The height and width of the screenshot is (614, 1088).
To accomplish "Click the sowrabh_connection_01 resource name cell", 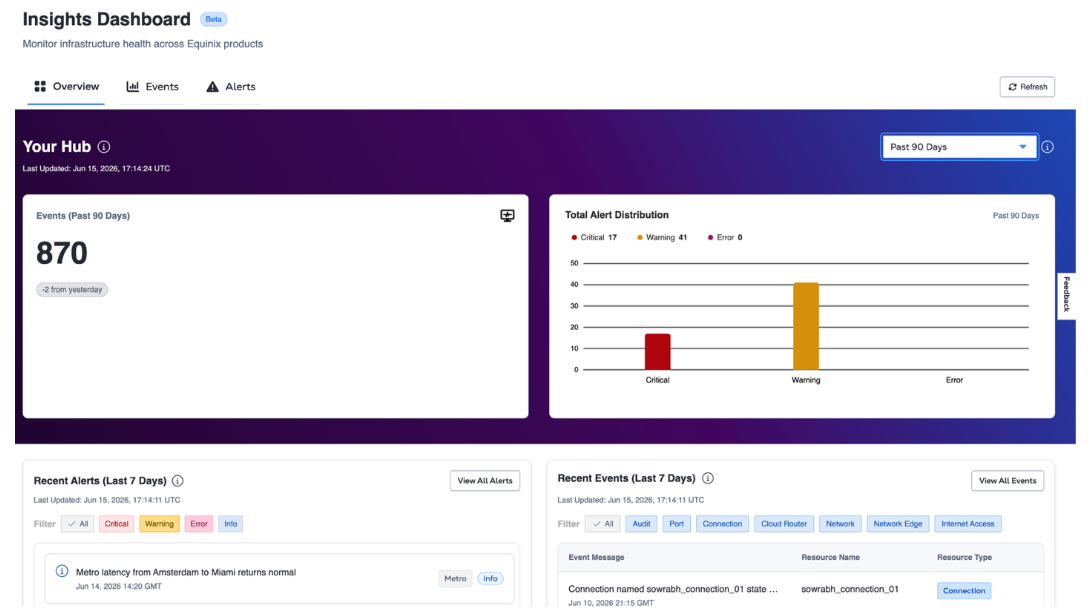I will tap(850, 589).
